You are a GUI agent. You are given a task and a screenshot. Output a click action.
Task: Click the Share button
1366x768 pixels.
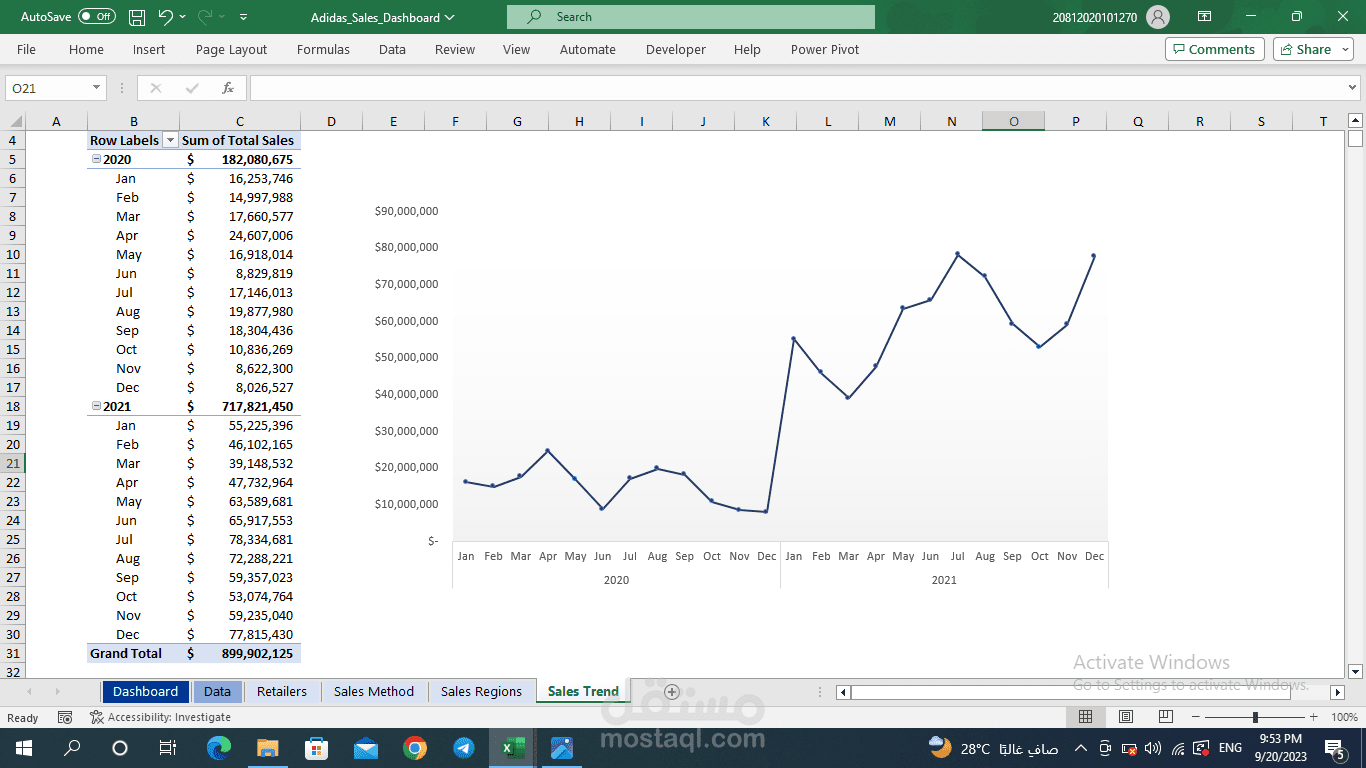(x=1313, y=49)
